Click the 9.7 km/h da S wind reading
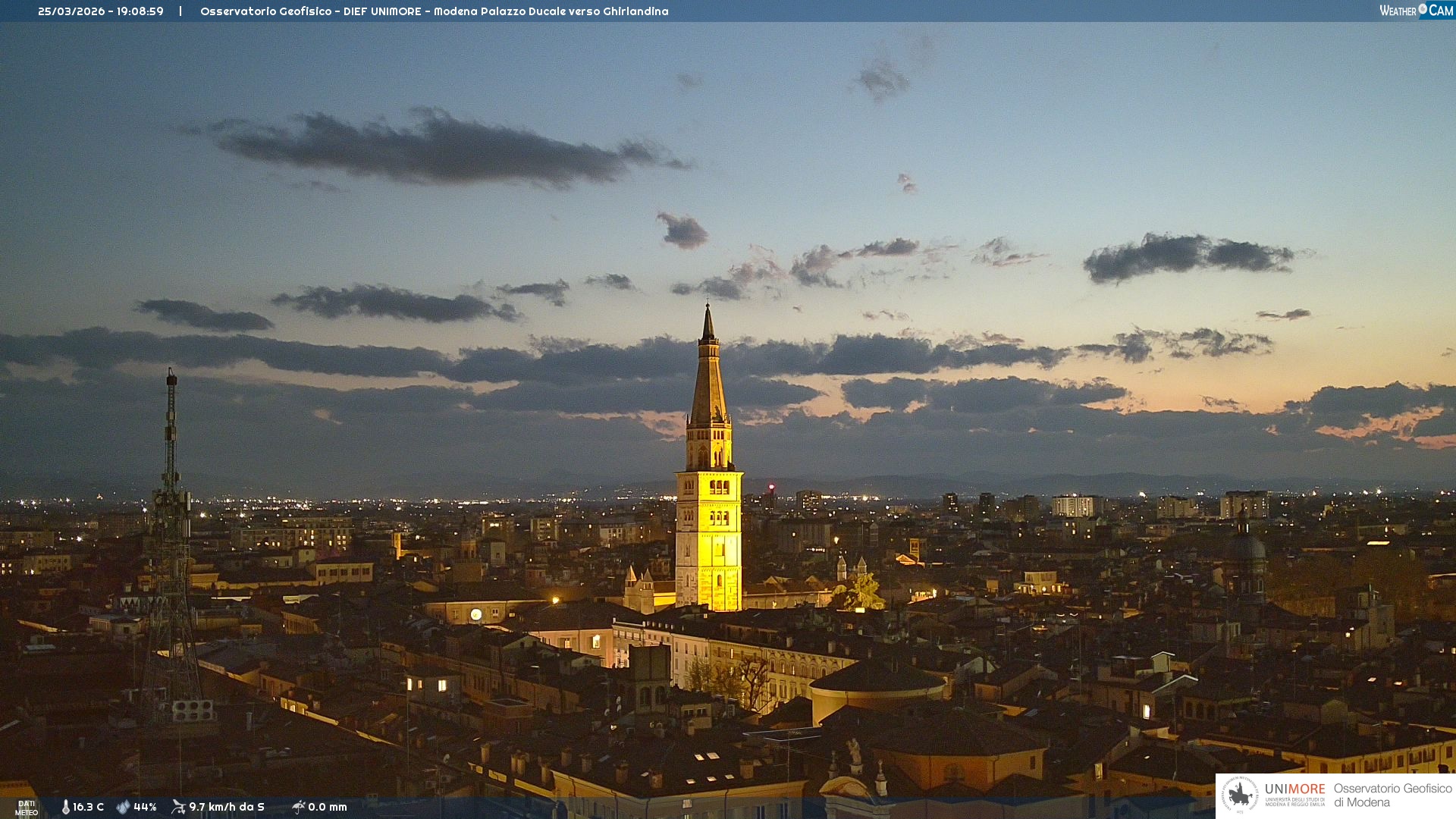The image size is (1456, 819). [227, 807]
